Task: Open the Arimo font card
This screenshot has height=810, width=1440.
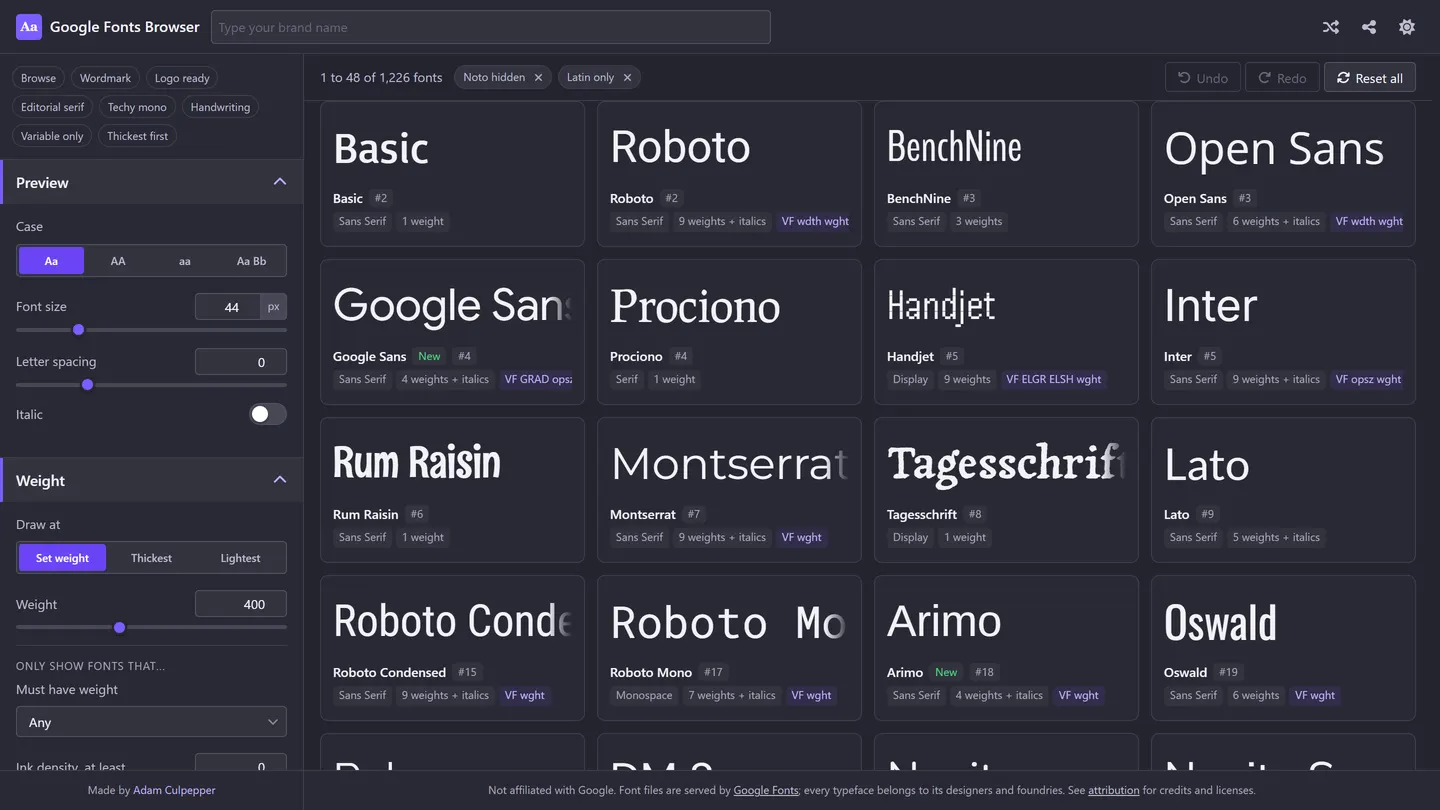Action: tap(1006, 648)
